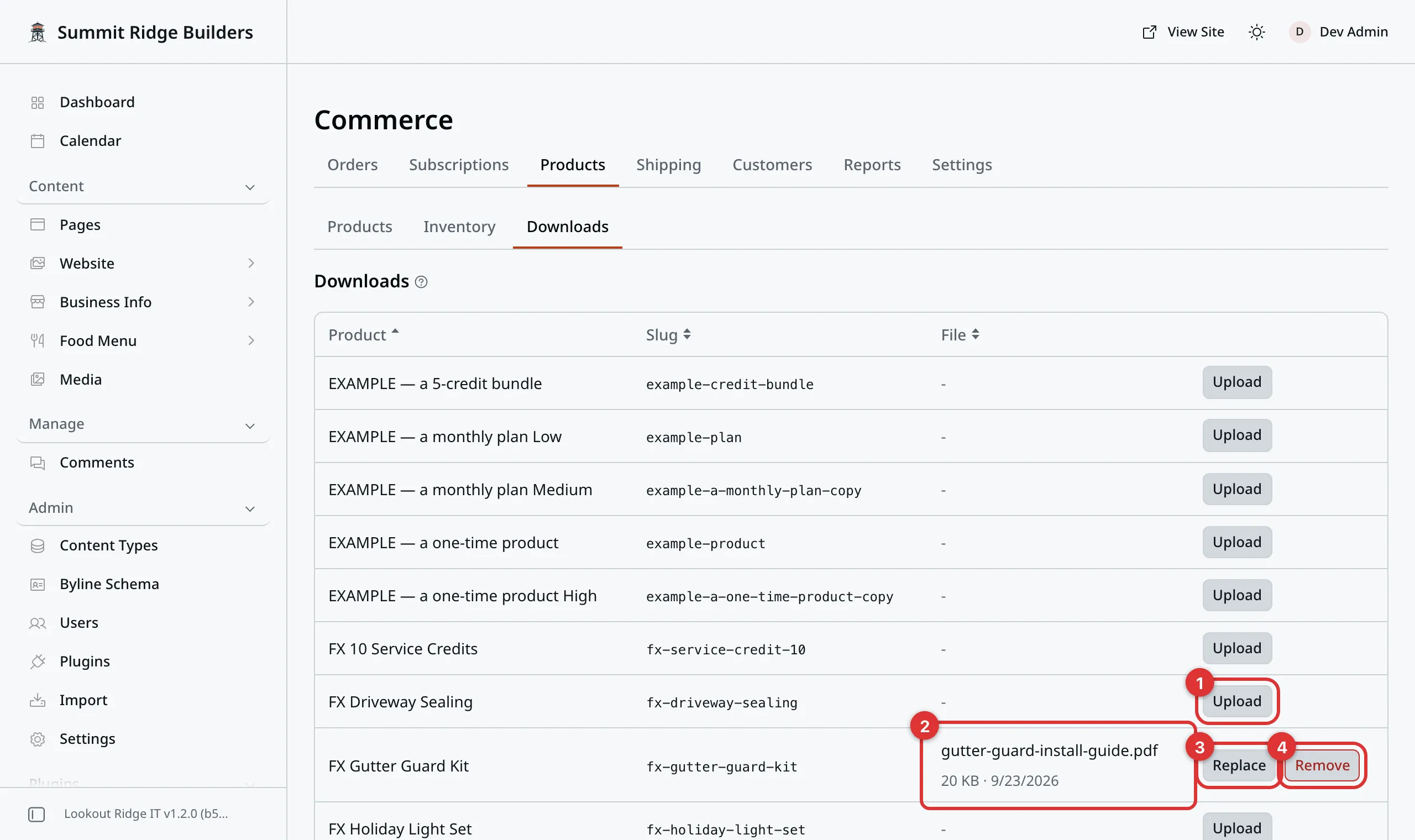Replace the gutter-guard-install-guide.pdf file
Screen dimensions: 1415x840
pyautogui.click(x=1239, y=765)
